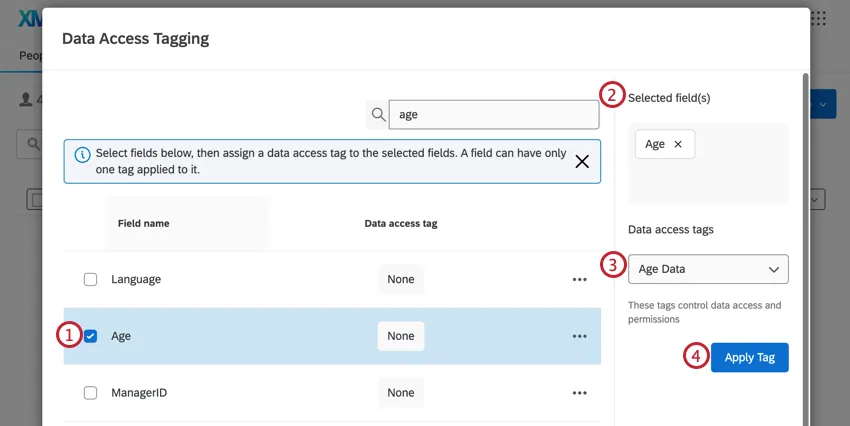850x426 pixels.
Task: Open the ManagerID row options menu
Action: tap(579, 393)
